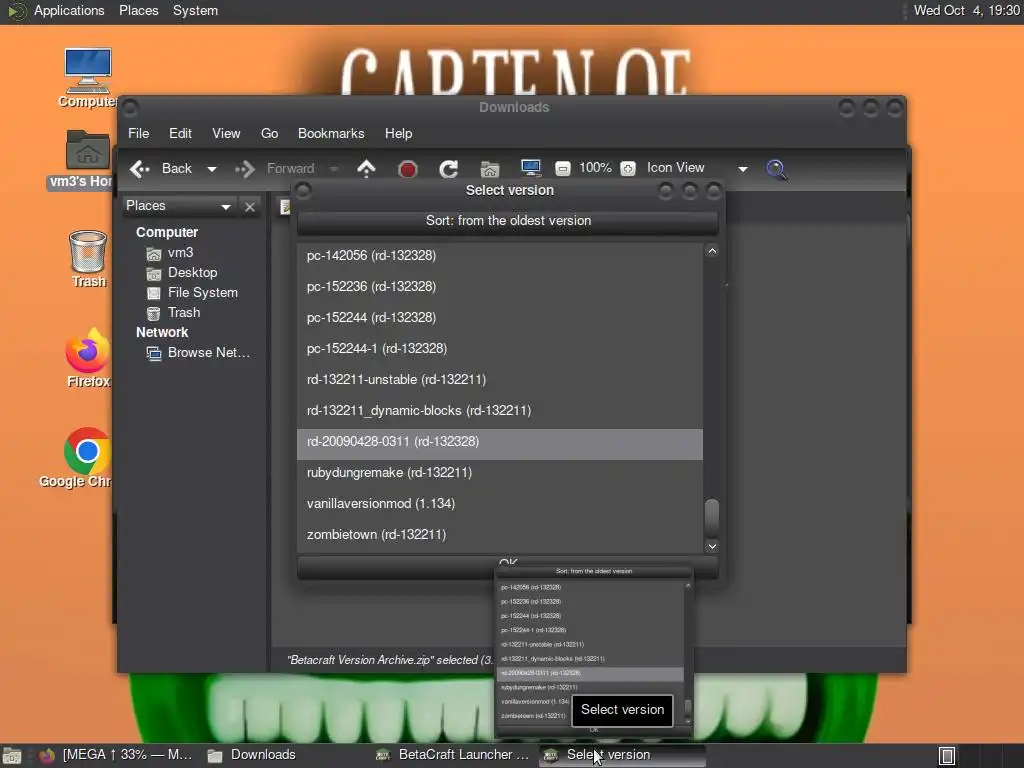Click scroll up arrow in version list

(x=712, y=251)
